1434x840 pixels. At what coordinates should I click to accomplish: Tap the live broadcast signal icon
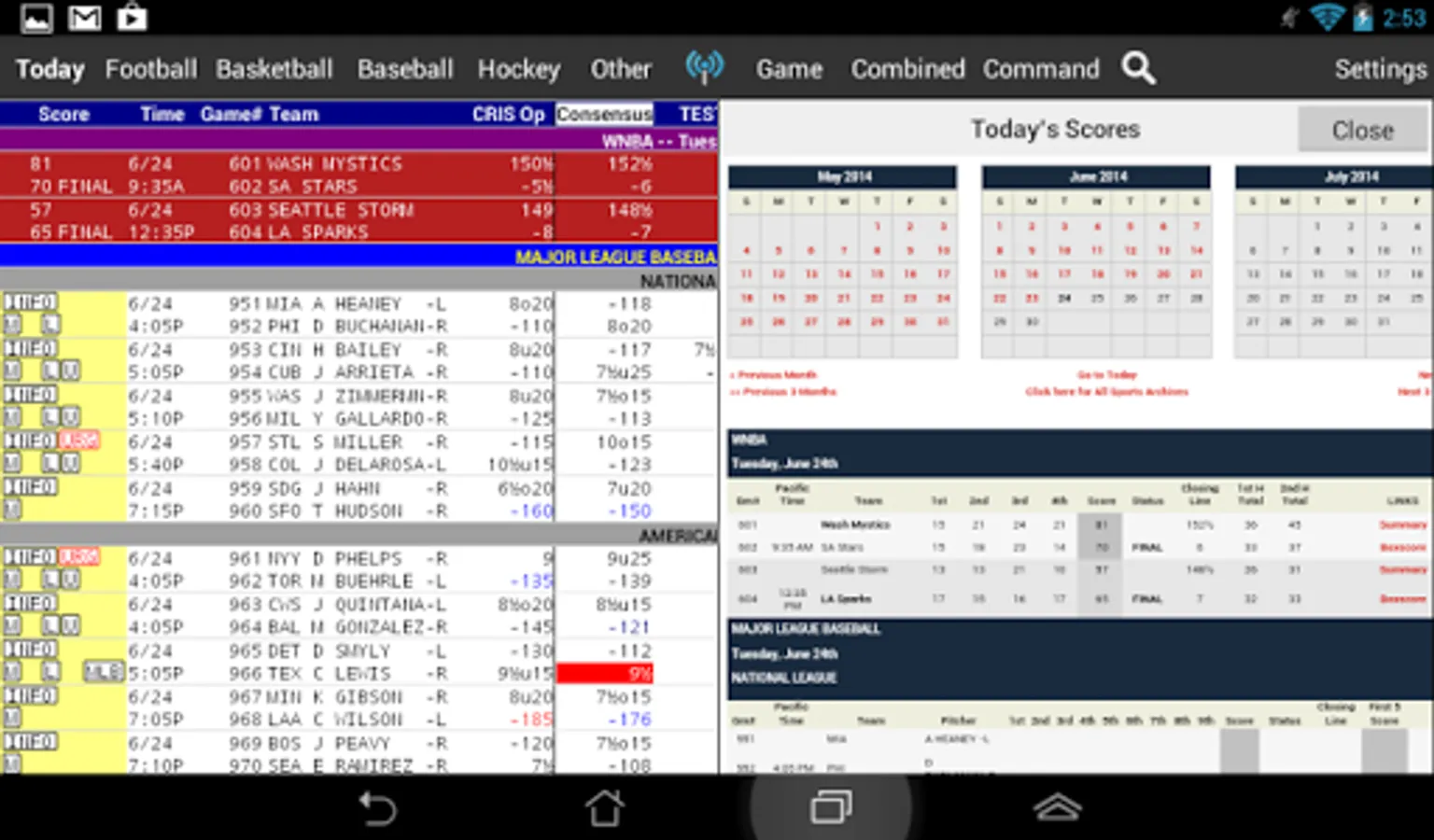click(x=704, y=67)
